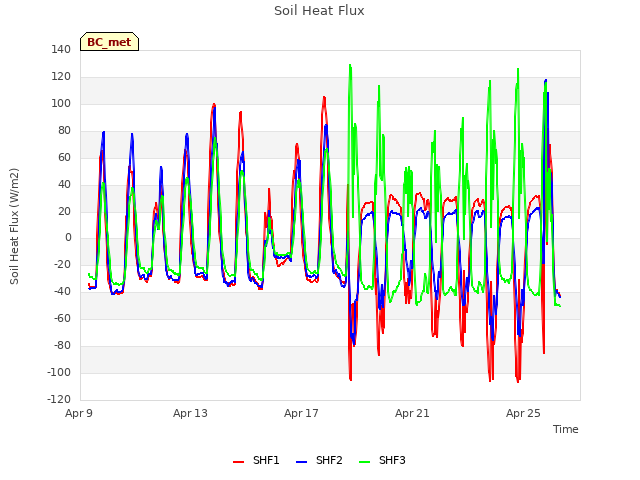Click the 40 y-axis tick label
This screenshot has width=640, height=480.
click(64, 184)
